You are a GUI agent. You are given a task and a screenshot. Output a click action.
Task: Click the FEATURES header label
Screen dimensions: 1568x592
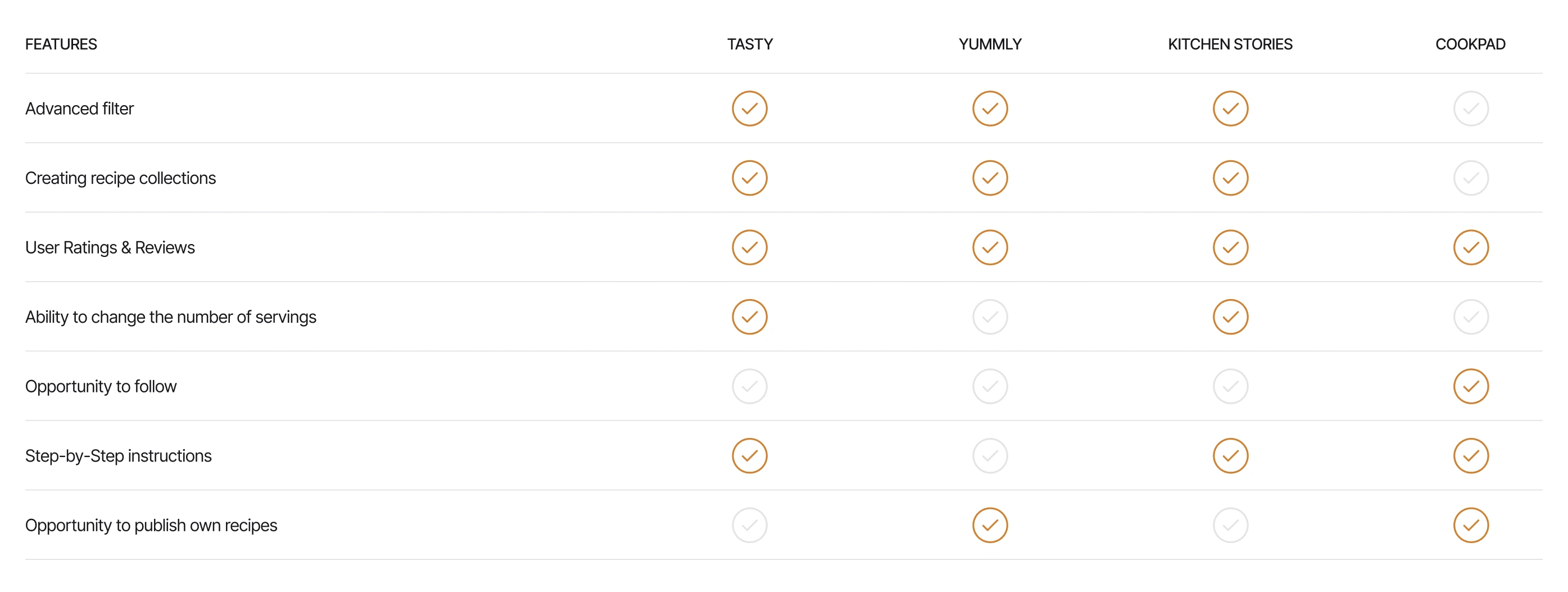pos(61,44)
